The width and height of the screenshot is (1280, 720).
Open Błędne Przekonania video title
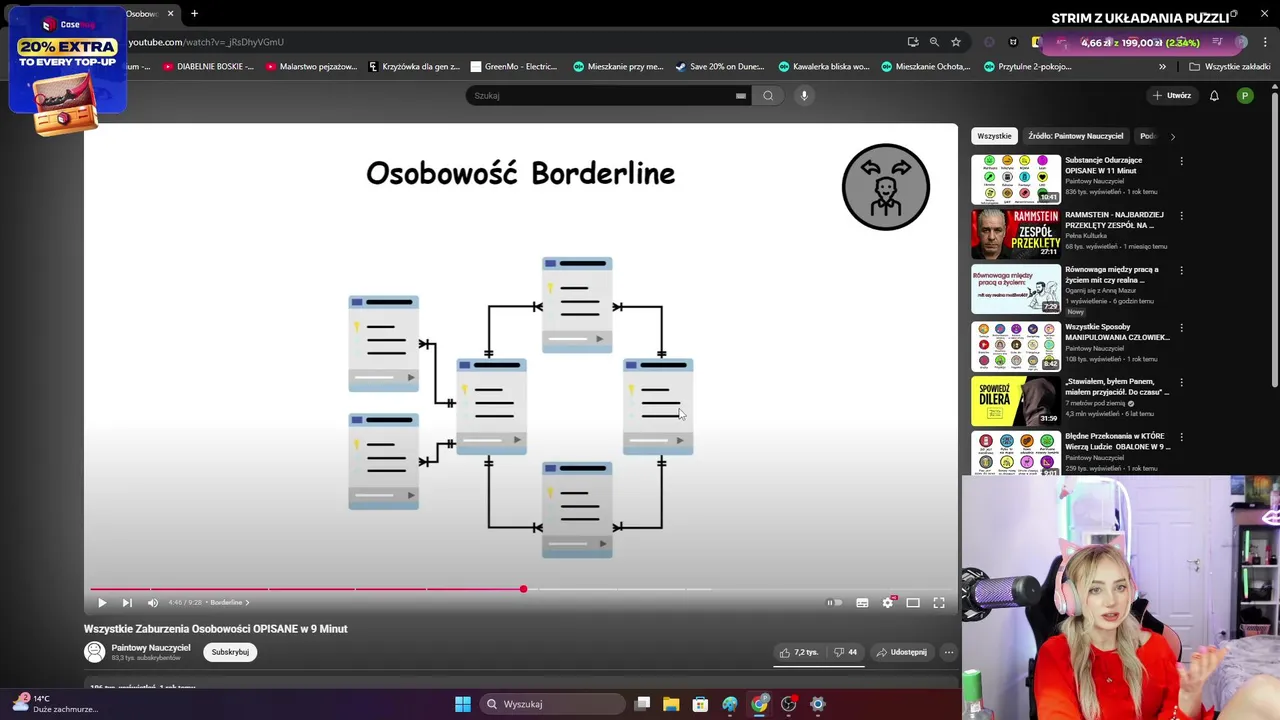(x=1117, y=441)
